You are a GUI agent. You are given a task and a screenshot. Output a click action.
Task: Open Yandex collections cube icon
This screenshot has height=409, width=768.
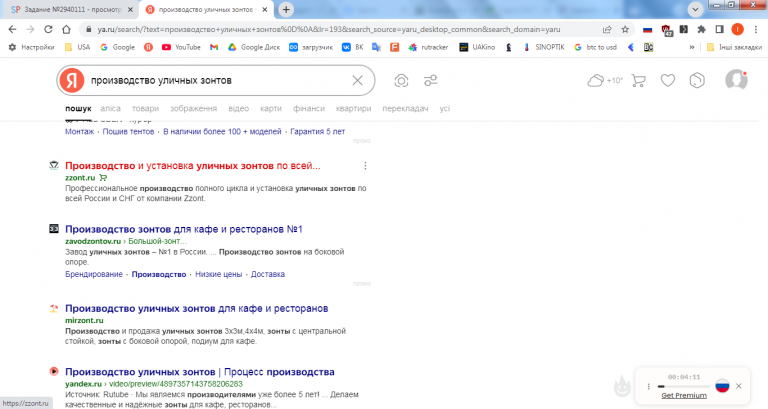tap(697, 80)
